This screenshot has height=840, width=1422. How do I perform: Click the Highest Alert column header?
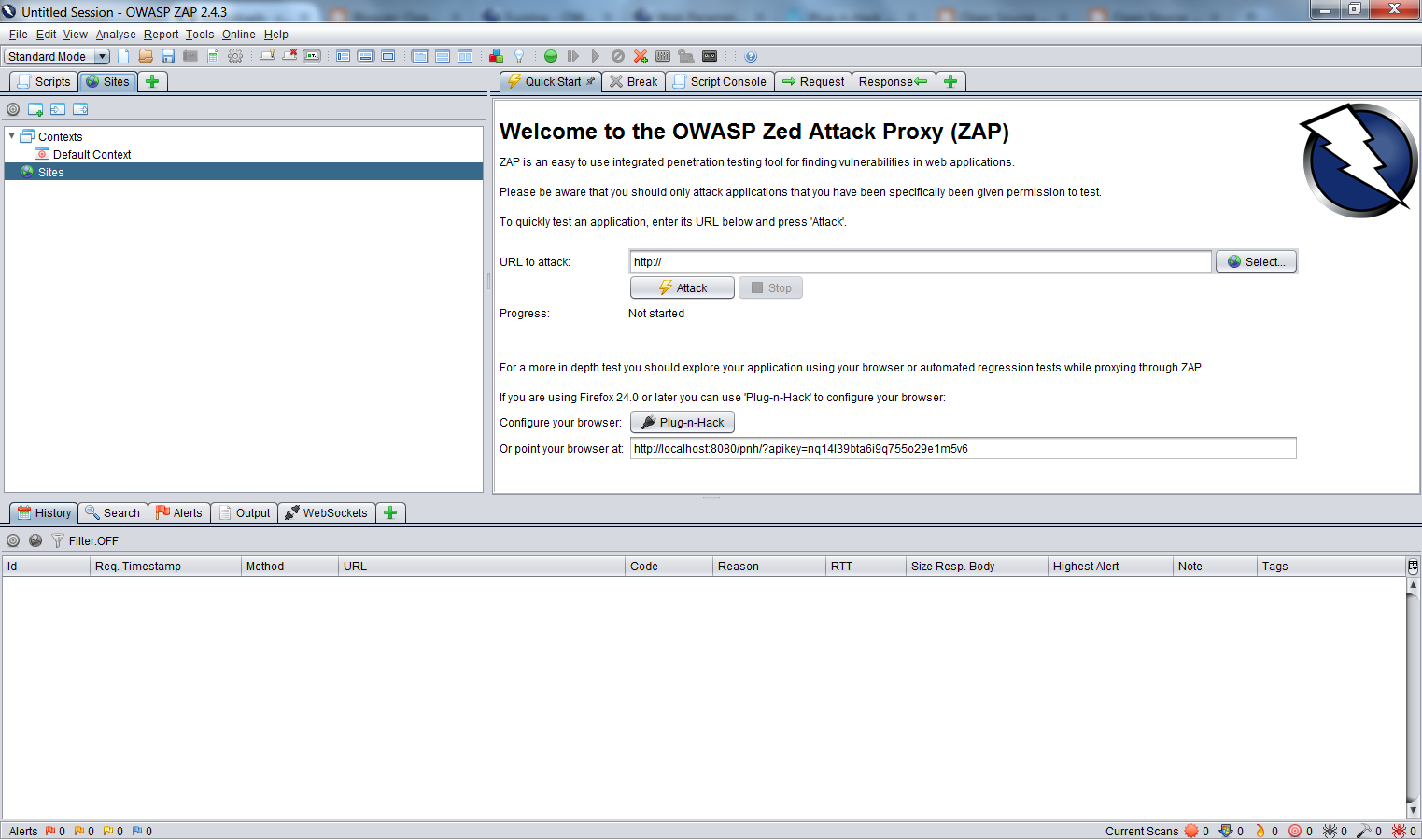(1110, 567)
